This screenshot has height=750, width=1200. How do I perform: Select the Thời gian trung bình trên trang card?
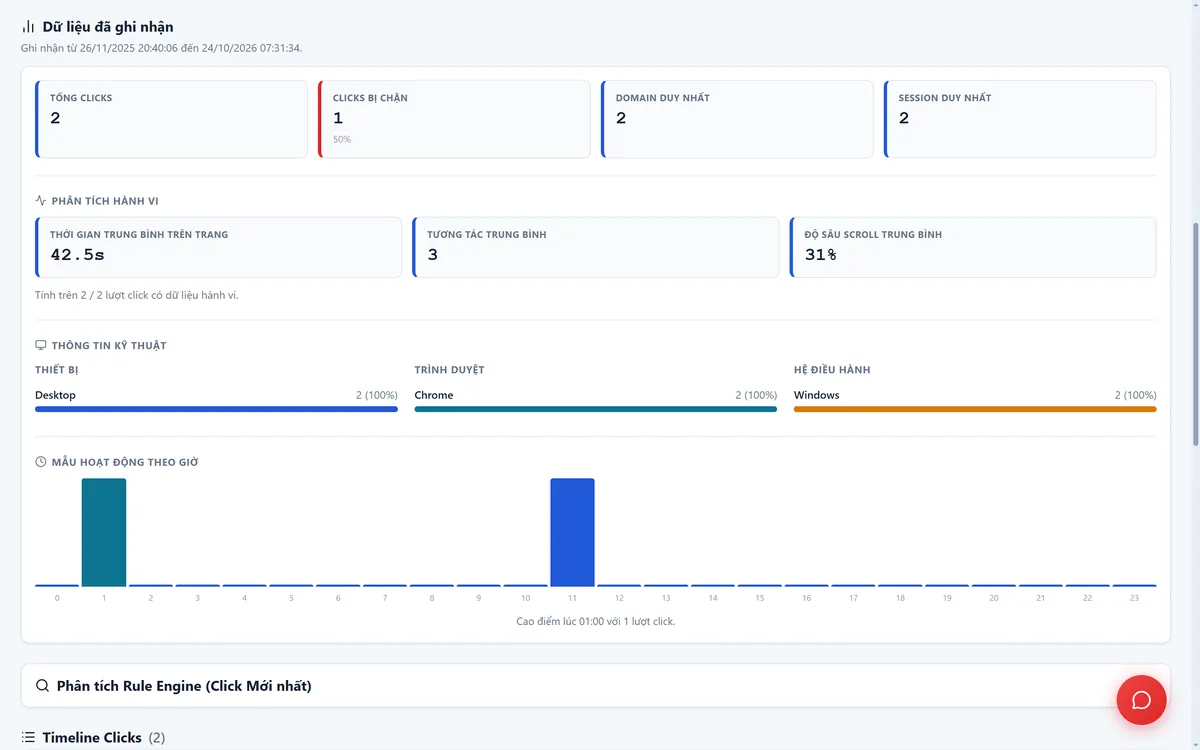coord(218,247)
